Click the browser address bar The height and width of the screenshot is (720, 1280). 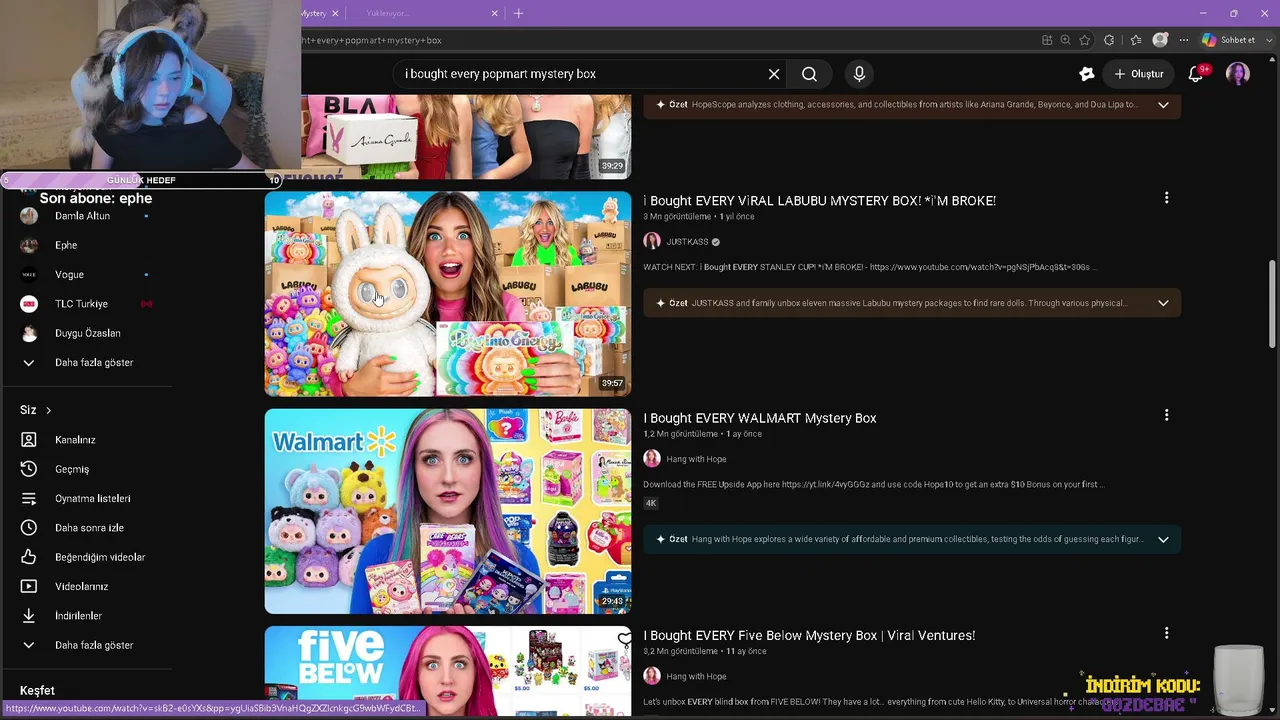click(660, 40)
